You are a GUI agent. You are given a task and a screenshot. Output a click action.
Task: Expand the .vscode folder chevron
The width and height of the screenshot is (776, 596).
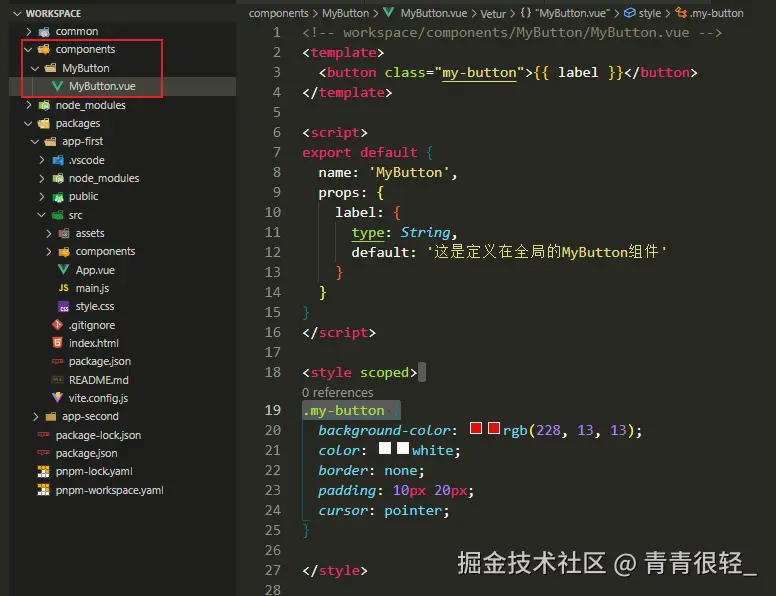tap(42, 160)
